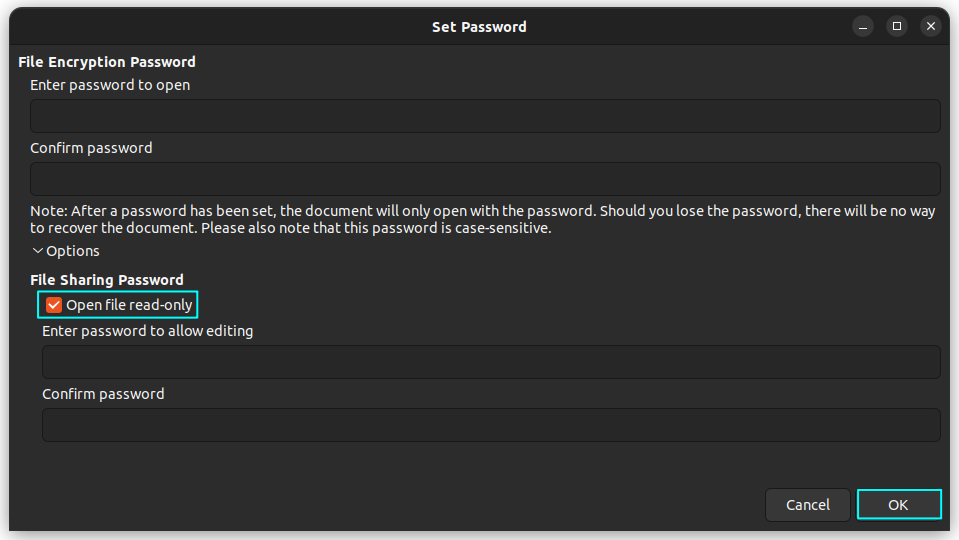Image resolution: width=959 pixels, height=540 pixels.
Task: Collapse the Options section chevron
Action: tap(38, 251)
